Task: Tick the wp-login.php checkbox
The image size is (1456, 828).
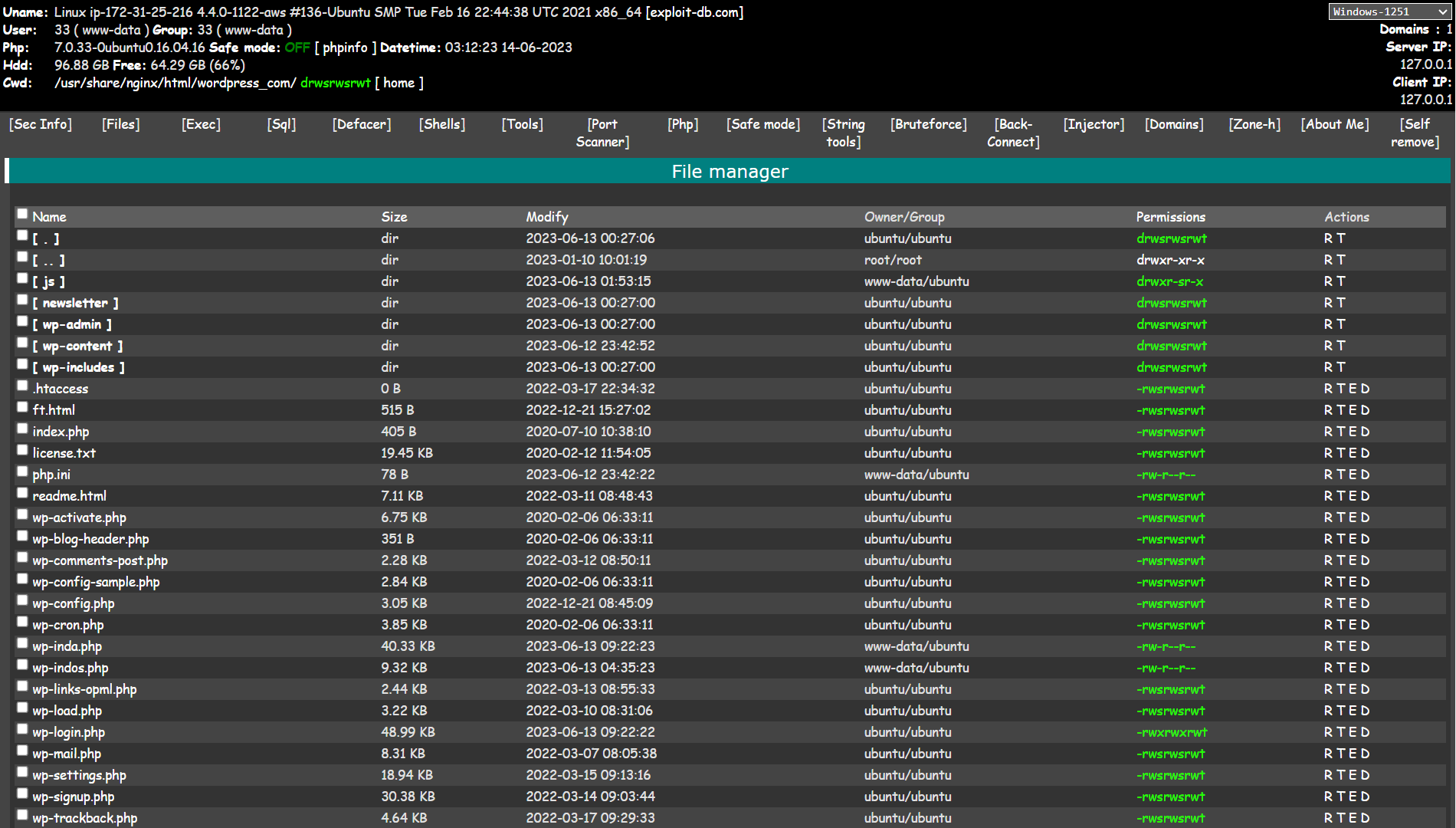Action: tap(22, 730)
